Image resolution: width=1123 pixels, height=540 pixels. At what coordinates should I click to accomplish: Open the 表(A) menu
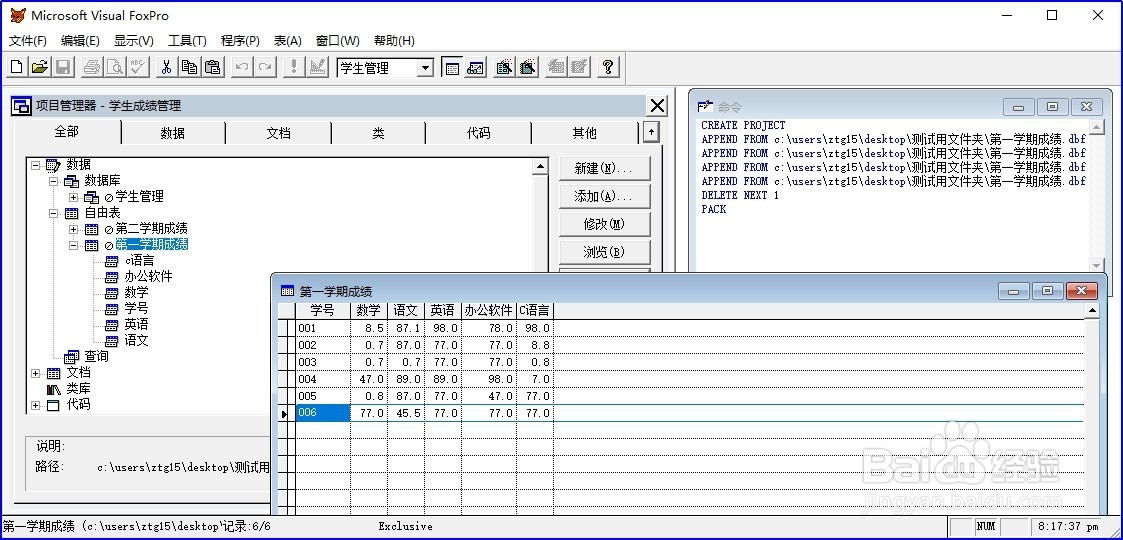tap(288, 41)
